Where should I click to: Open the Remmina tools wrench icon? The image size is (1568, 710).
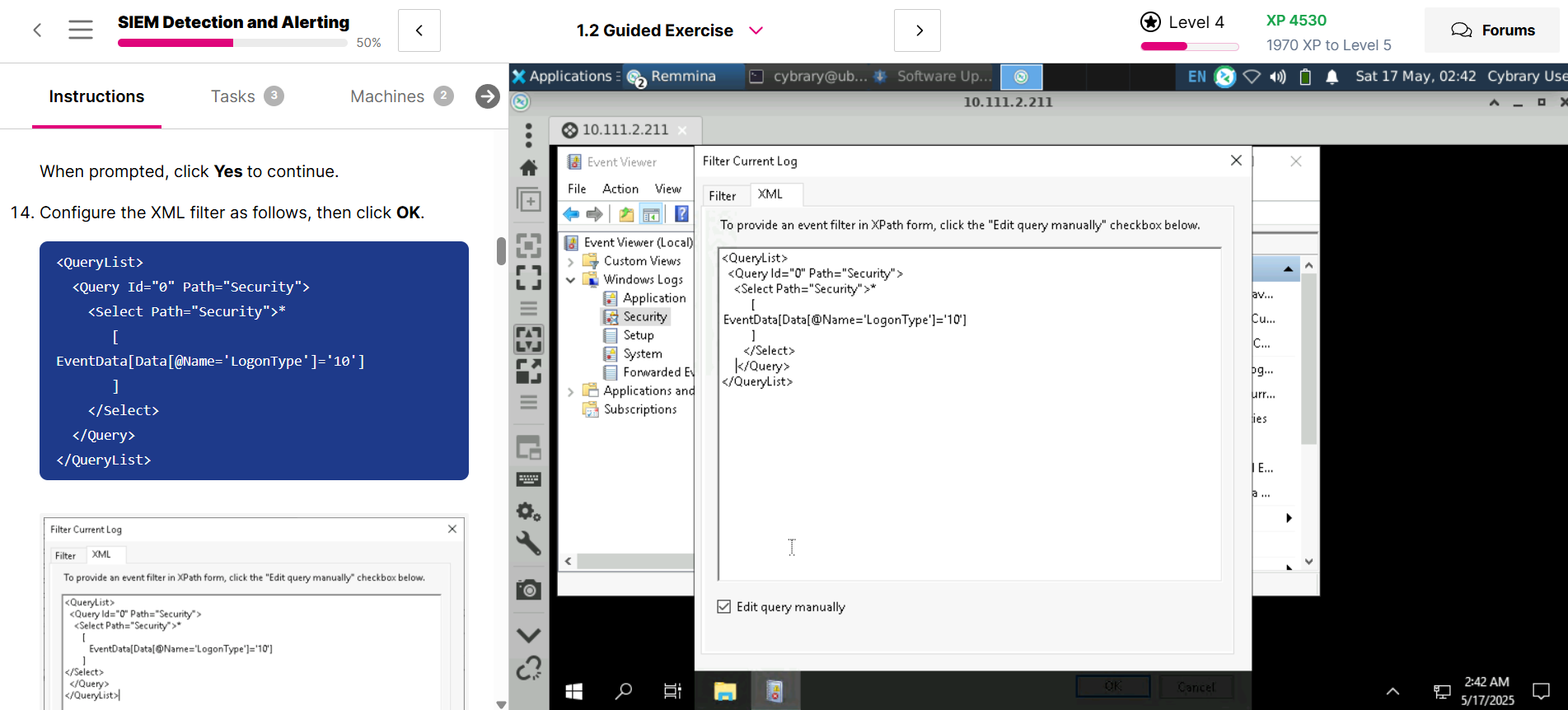click(x=528, y=544)
